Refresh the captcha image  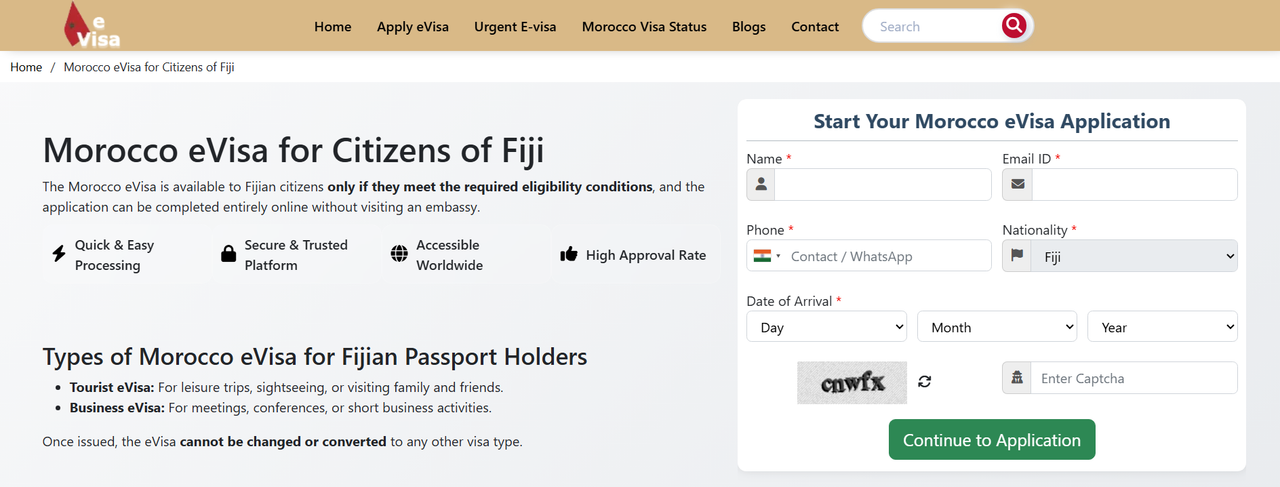click(x=925, y=381)
